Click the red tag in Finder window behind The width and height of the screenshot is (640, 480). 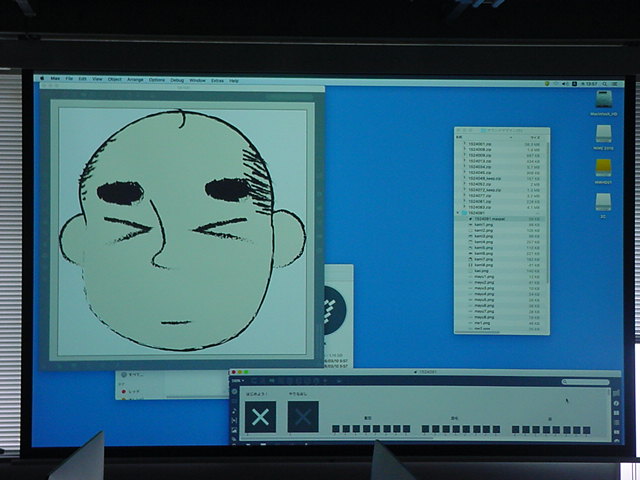(124, 391)
